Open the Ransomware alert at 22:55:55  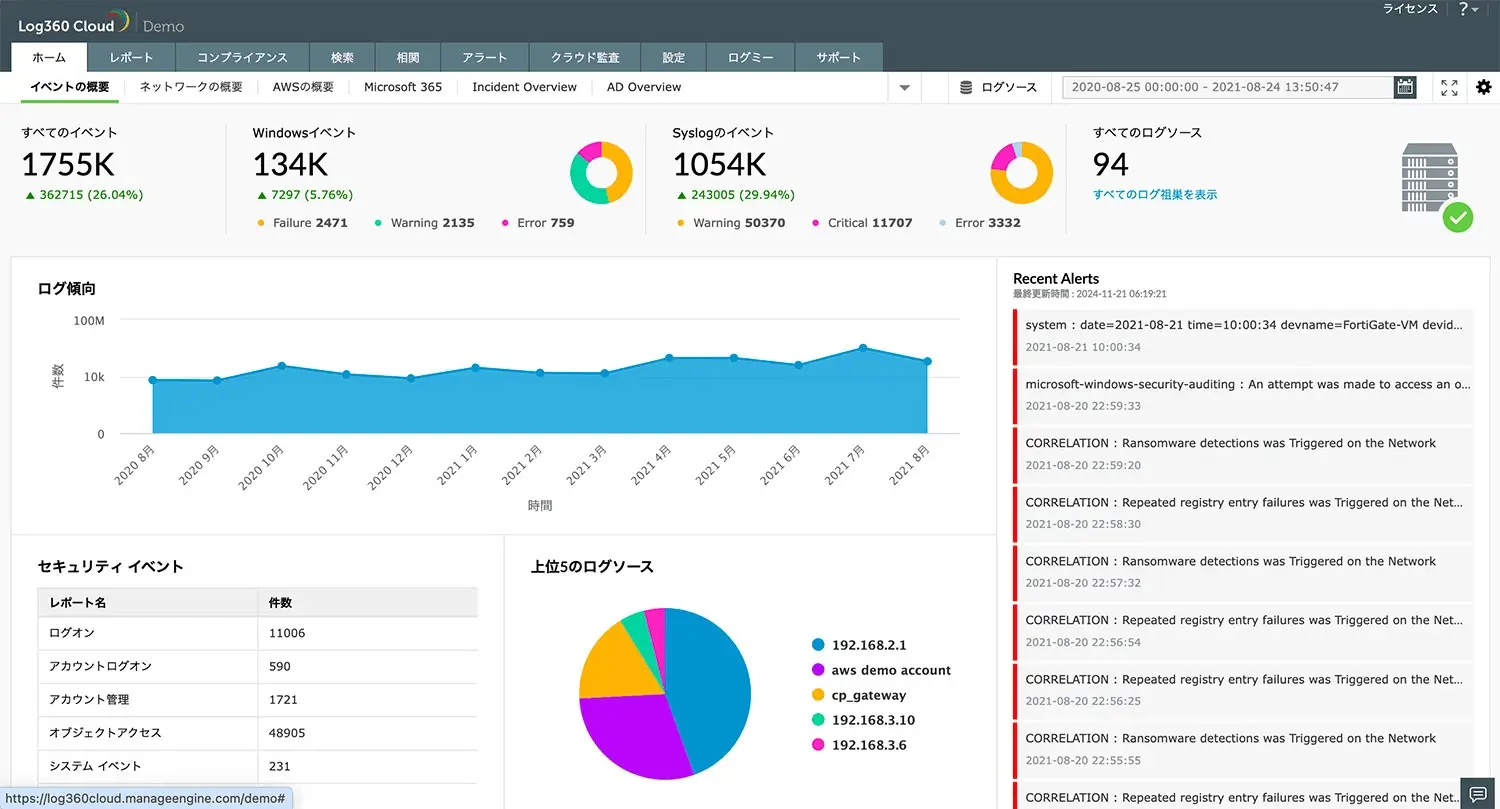click(x=1243, y=748)
